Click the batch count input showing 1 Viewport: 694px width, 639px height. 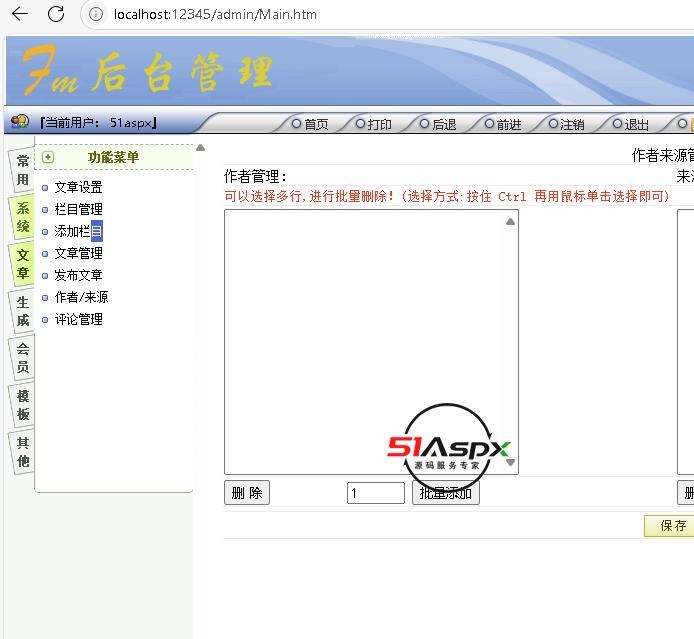point(376,493)
